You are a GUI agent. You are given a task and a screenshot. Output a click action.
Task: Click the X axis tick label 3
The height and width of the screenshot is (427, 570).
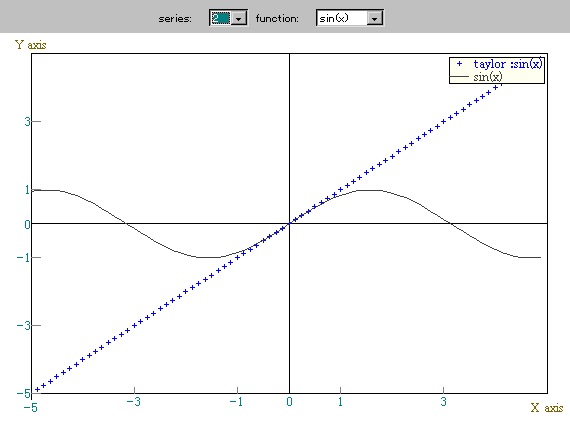[x=443, y=402]
